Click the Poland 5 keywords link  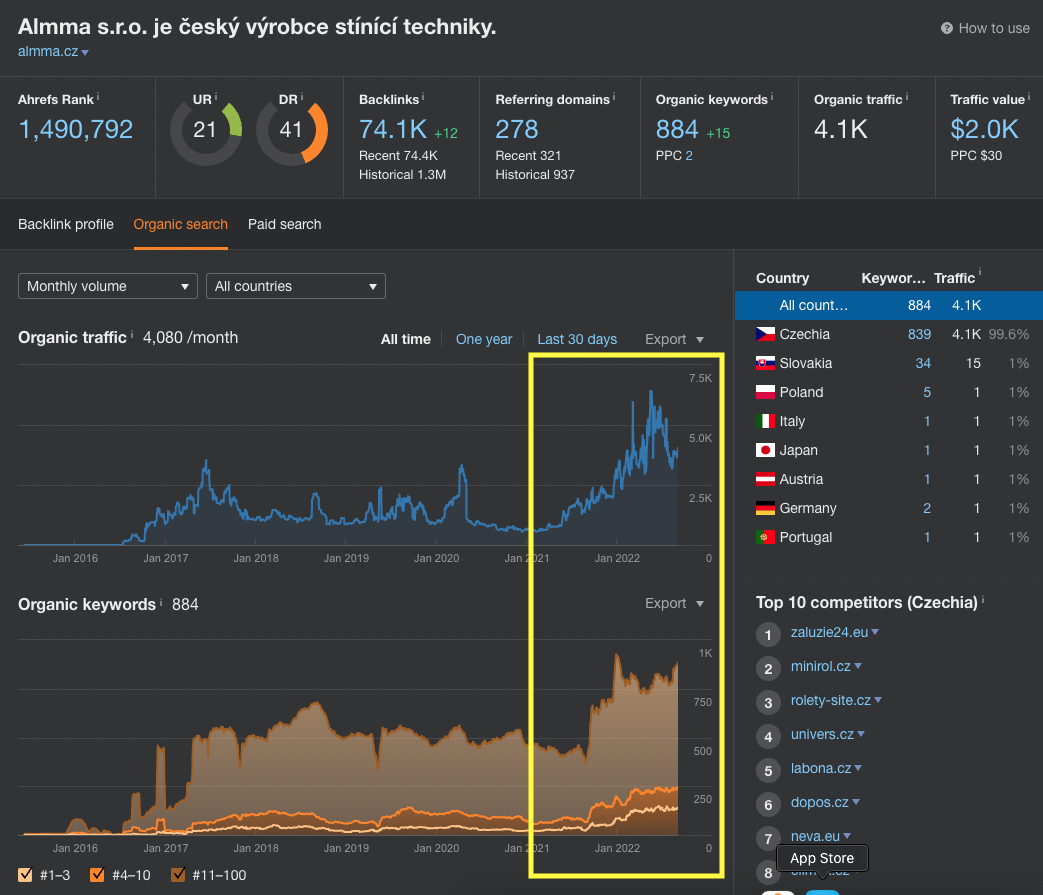(x=927, y=392)
